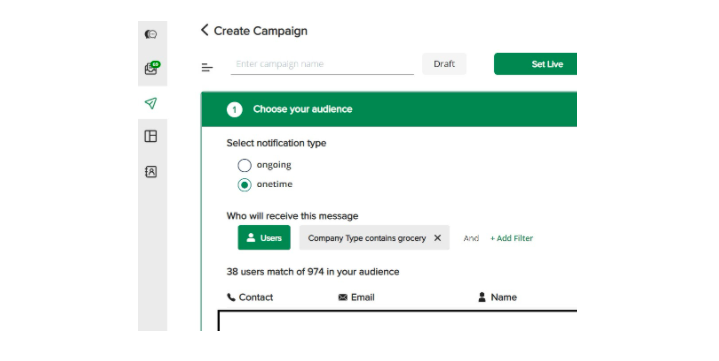This screenshot has height=361, width=719.
Task: Click the Enter campaign name field
Action: coord(322,64)
